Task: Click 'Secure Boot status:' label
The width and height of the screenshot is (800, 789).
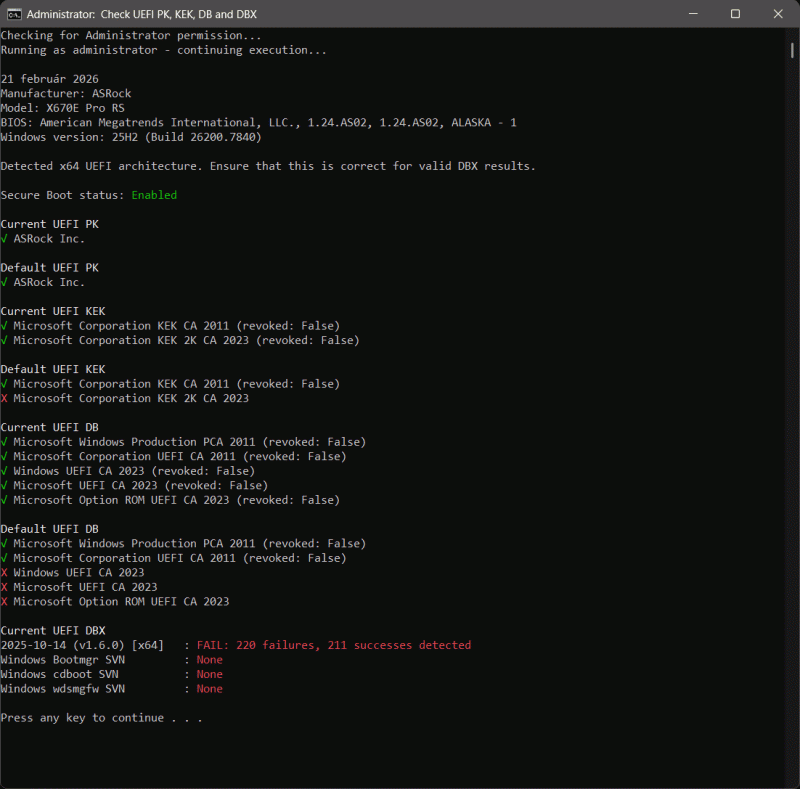Action: (62, 195)
